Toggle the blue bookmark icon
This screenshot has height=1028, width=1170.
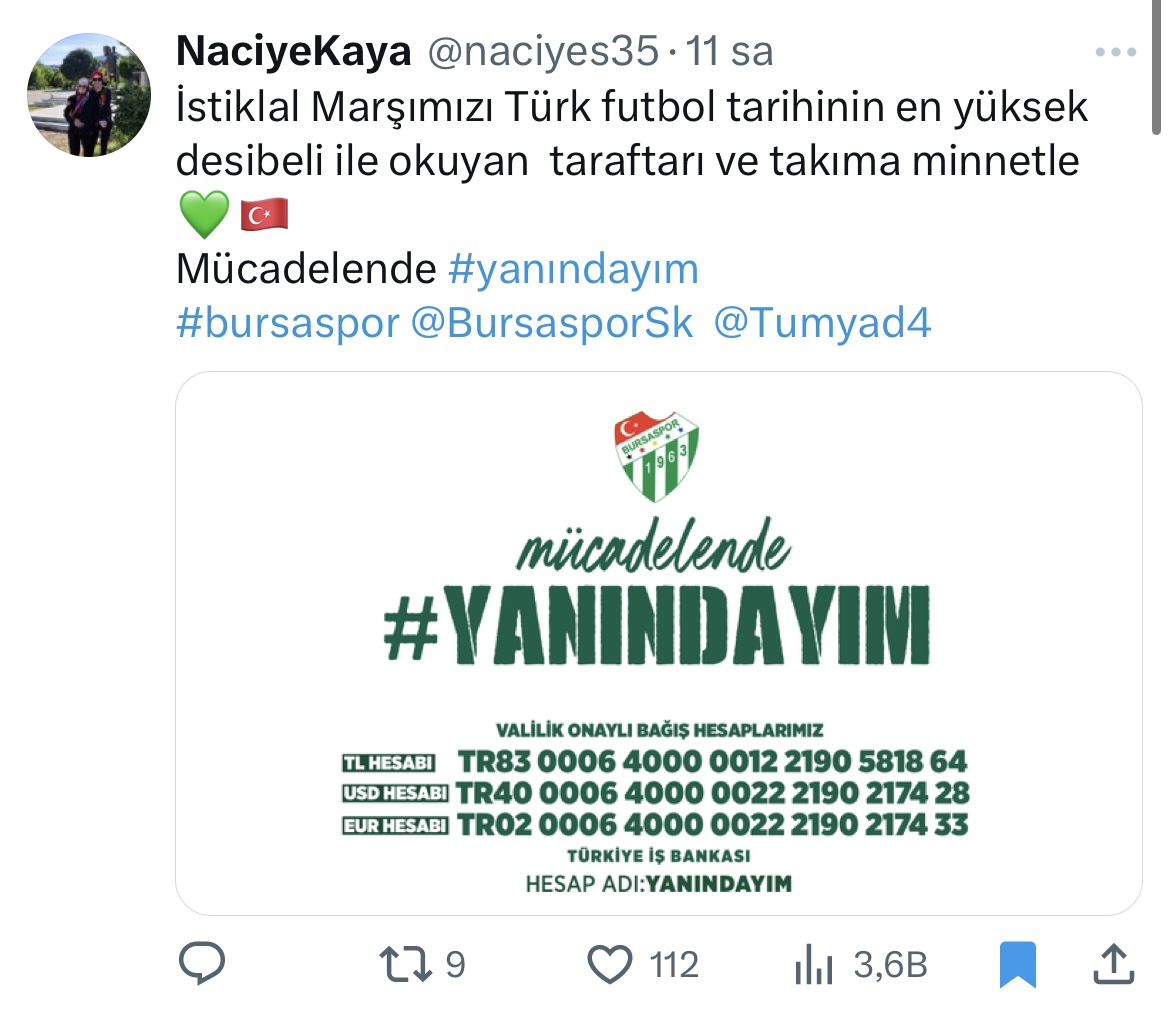click(x=1018, y=964)
